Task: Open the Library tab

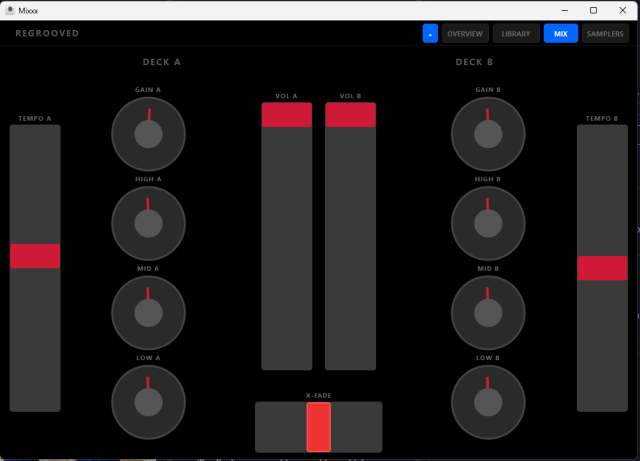Action: click(516, 34)
